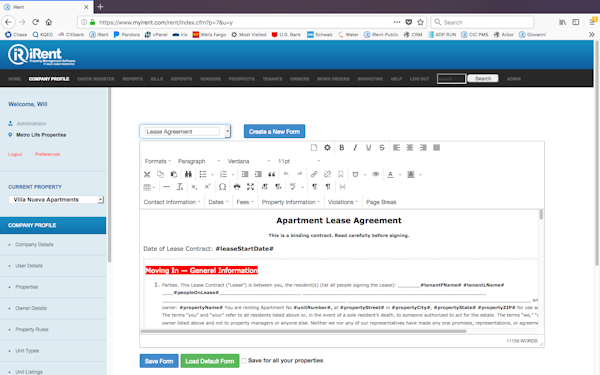Open the Property Information menu
The height and width of the screenshot is (375, 600).
point(291,202)
